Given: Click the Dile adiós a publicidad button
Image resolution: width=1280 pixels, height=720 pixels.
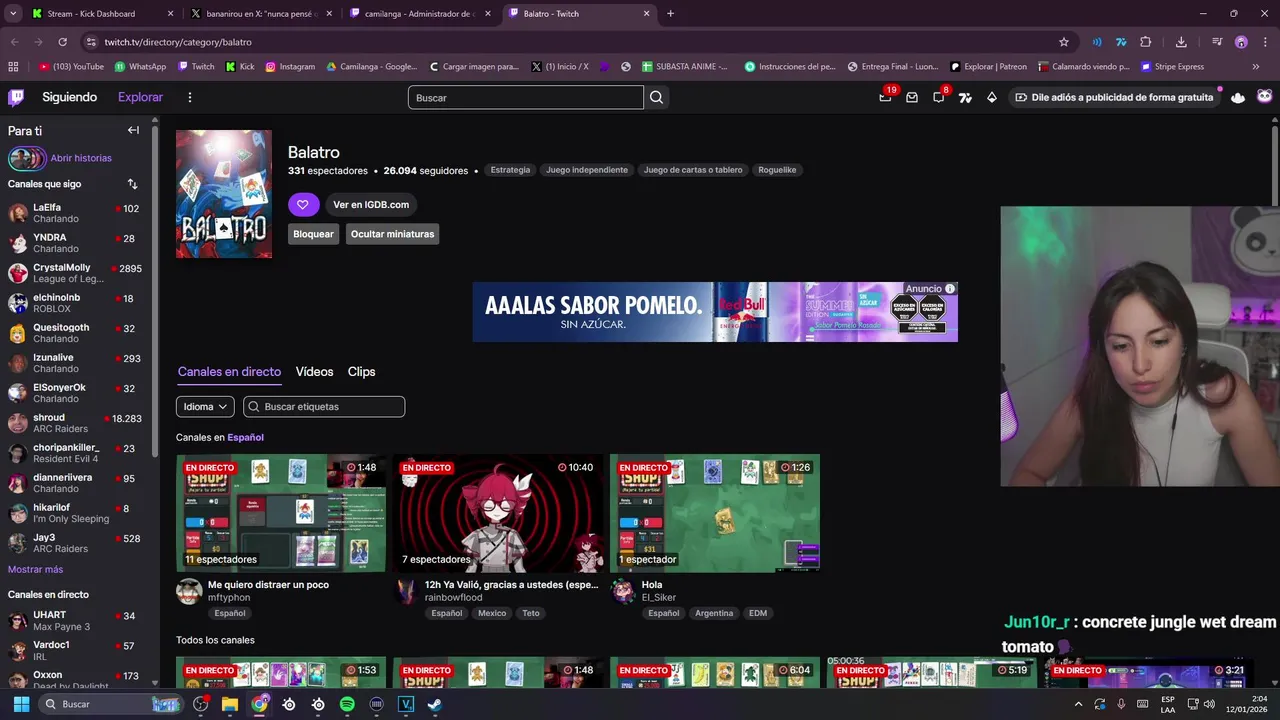Looking at the screenshot, I should pos(1114,97).
